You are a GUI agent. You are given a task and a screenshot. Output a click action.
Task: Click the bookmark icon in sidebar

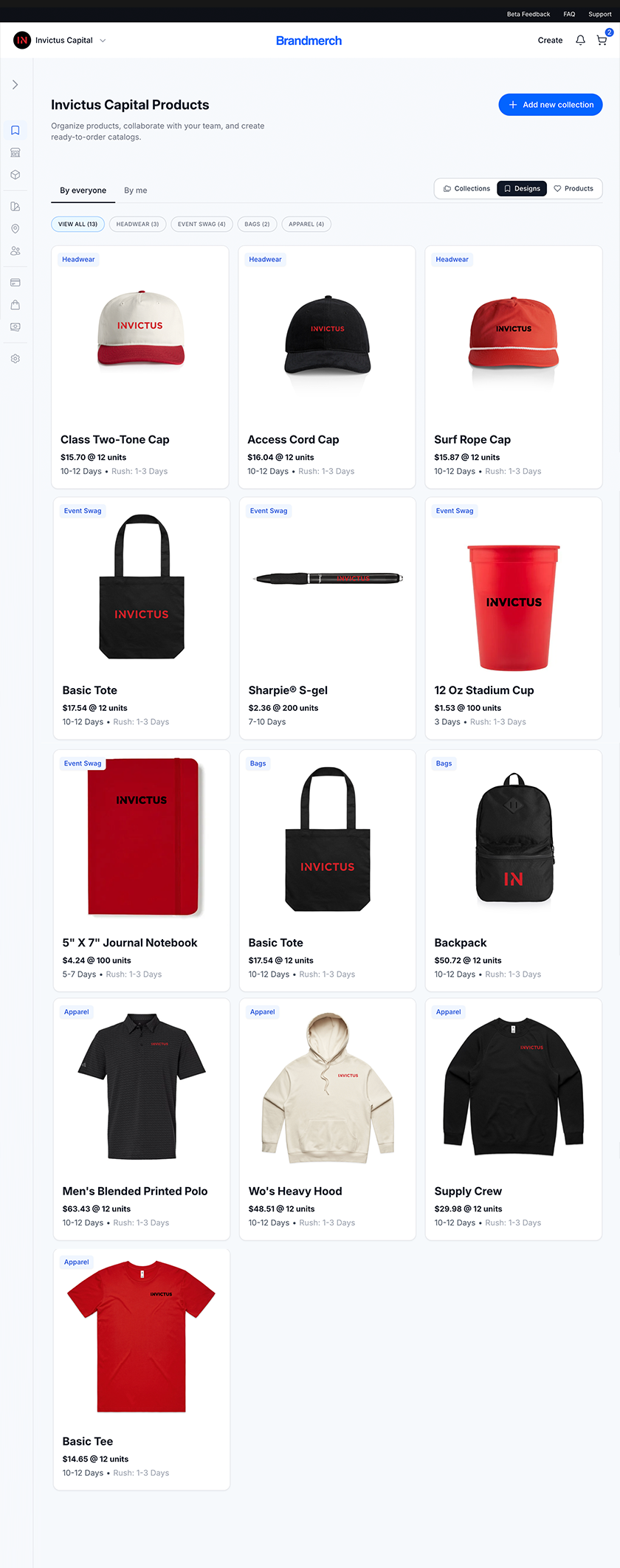click(15, 131)
